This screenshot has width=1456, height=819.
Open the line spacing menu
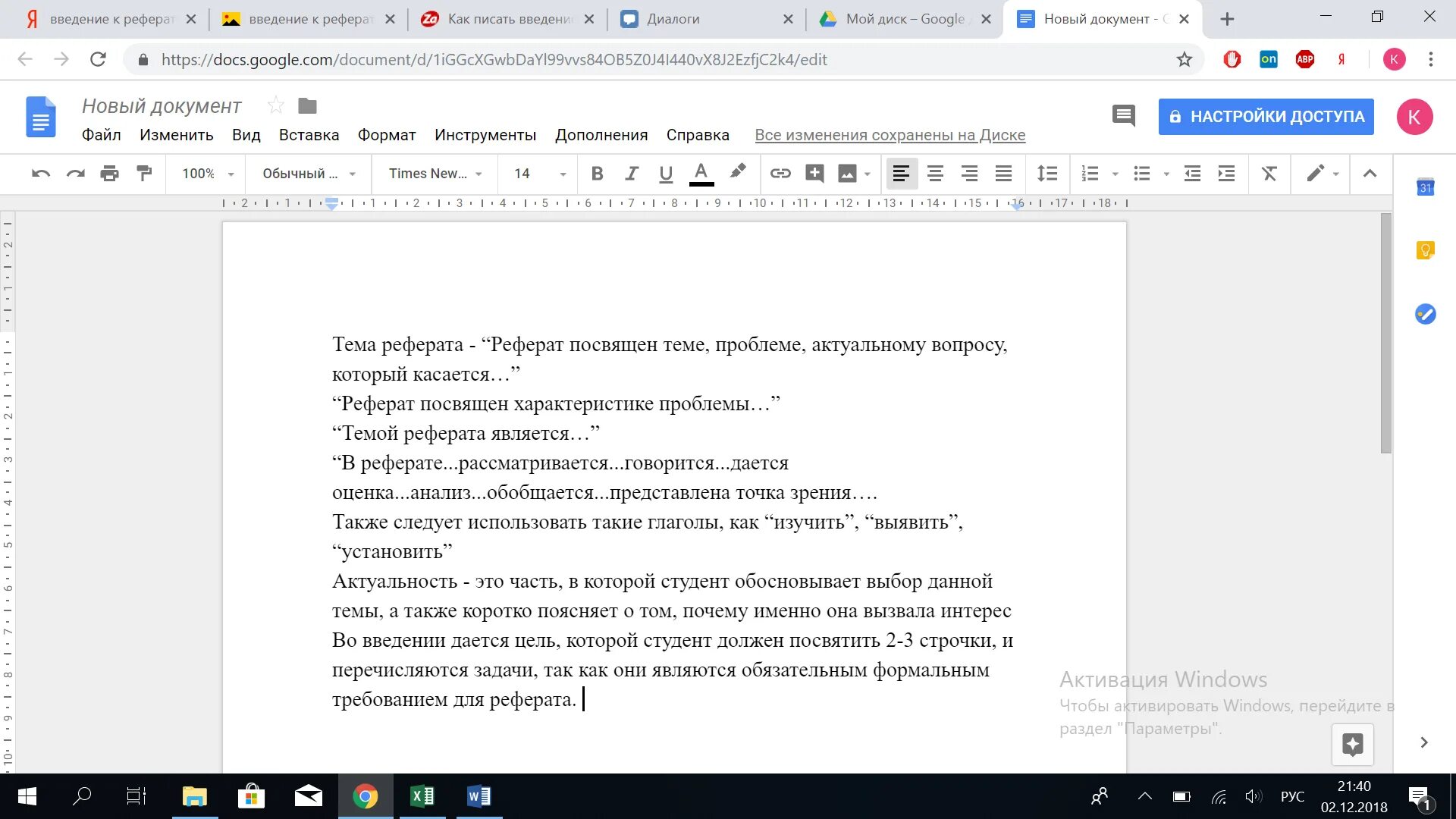(x=1047, y=174)
